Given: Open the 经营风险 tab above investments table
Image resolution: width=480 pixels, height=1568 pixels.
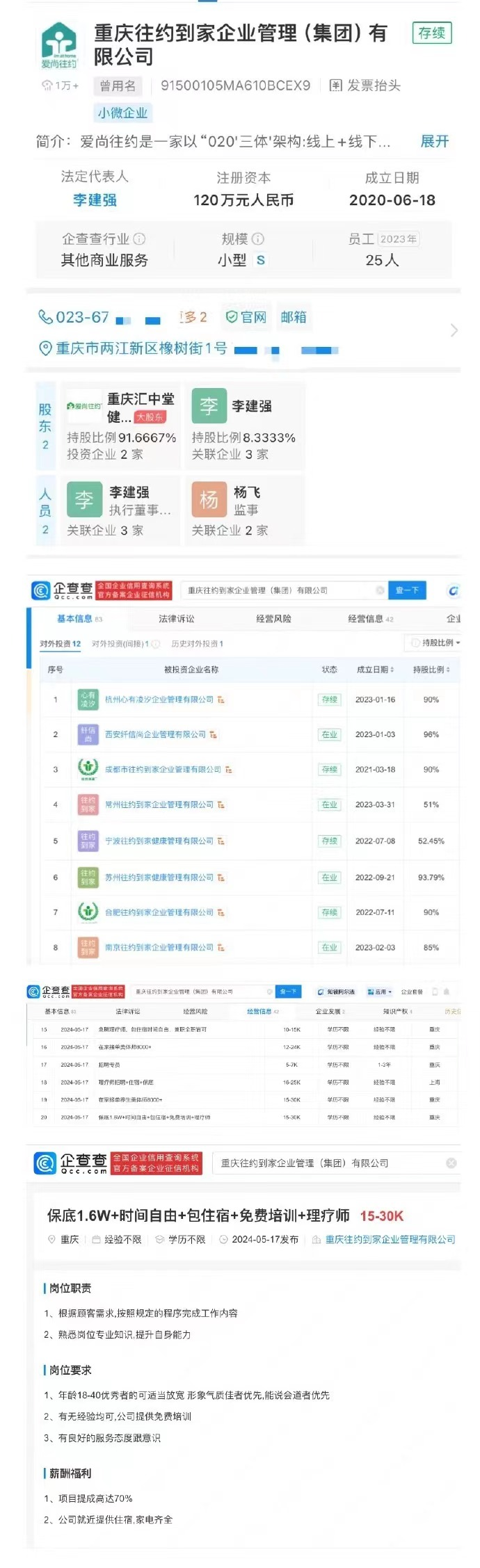Looking at the screenshot, I should 273,618.
